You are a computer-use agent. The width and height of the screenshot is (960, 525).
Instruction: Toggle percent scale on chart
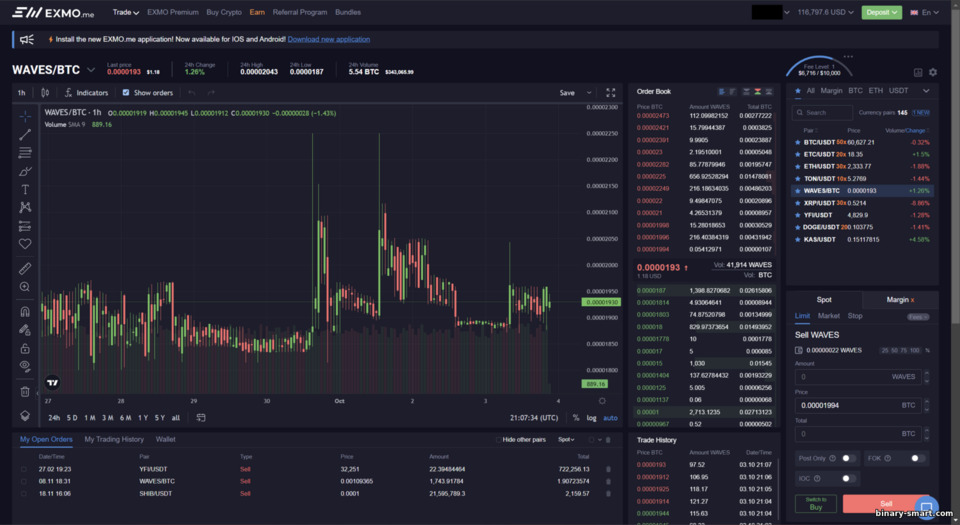point(576,418)
